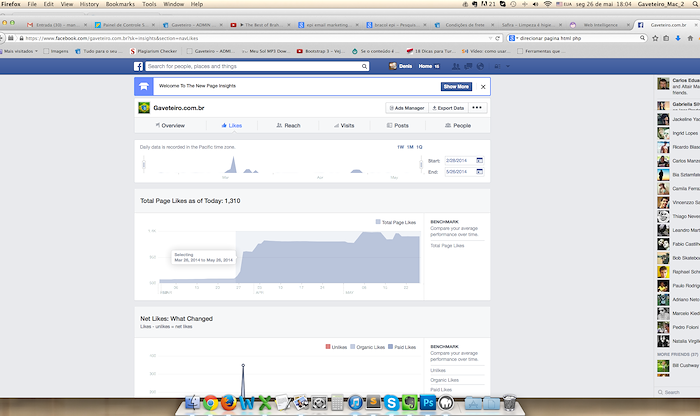
Task: Open the Firefox downloads arrow icon
Action: tap(678, 38)
